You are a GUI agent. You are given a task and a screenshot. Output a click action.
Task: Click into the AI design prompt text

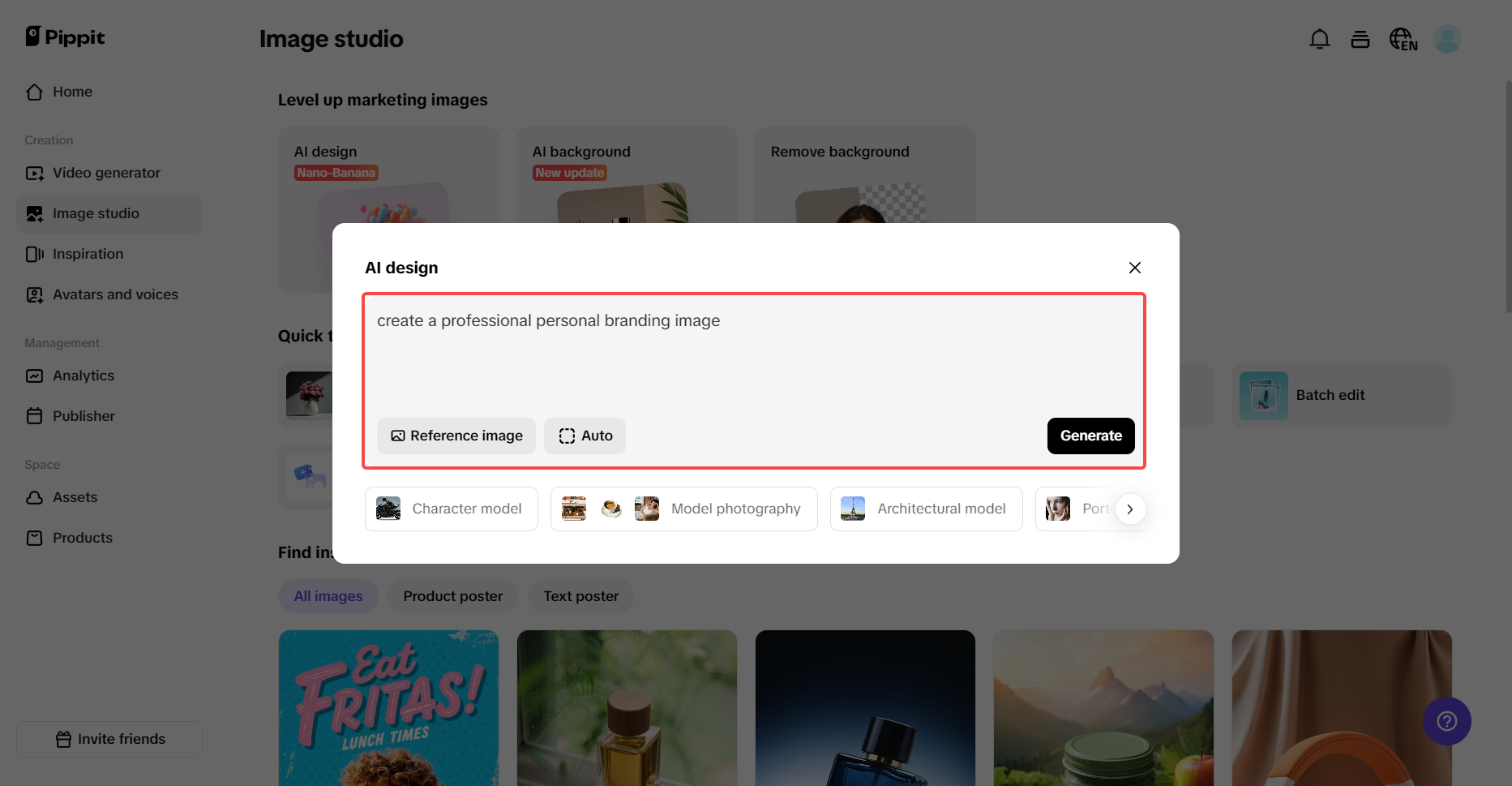[548, 321]
